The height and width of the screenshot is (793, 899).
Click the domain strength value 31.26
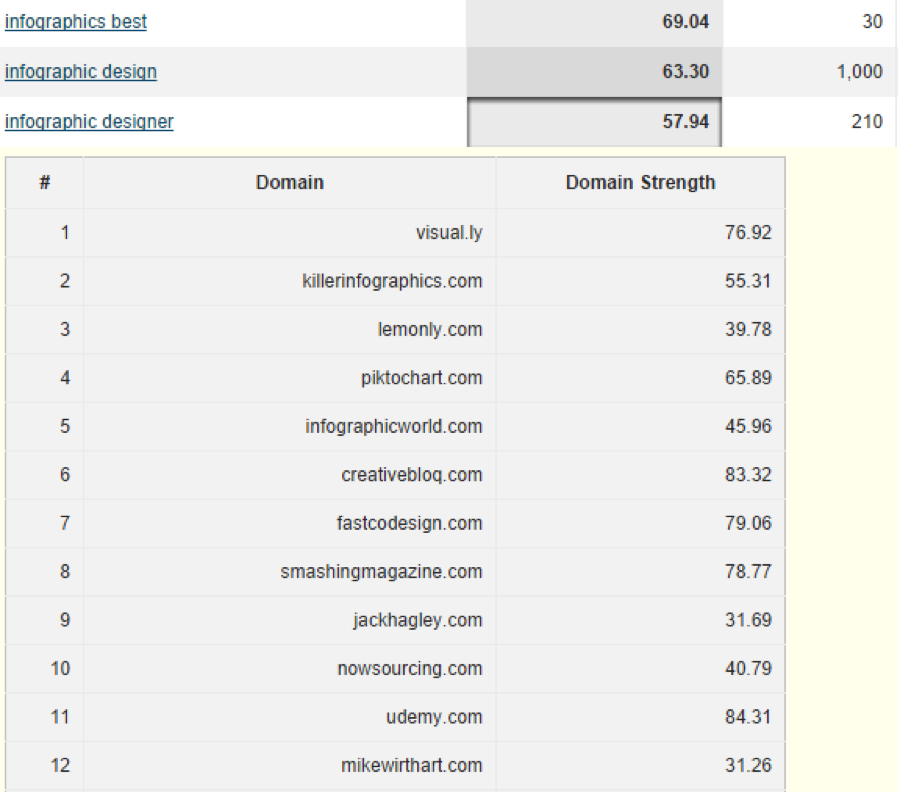point(748,765)
